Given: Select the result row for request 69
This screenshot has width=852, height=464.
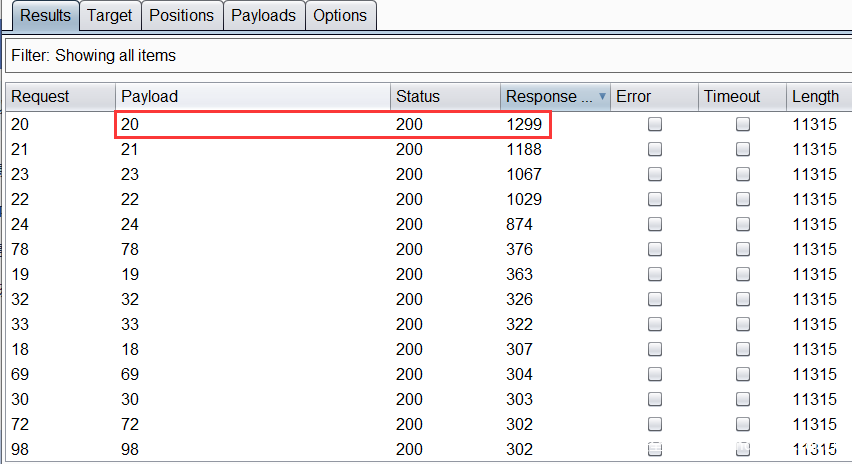Looking at the screenshot, I should point(250,374).
